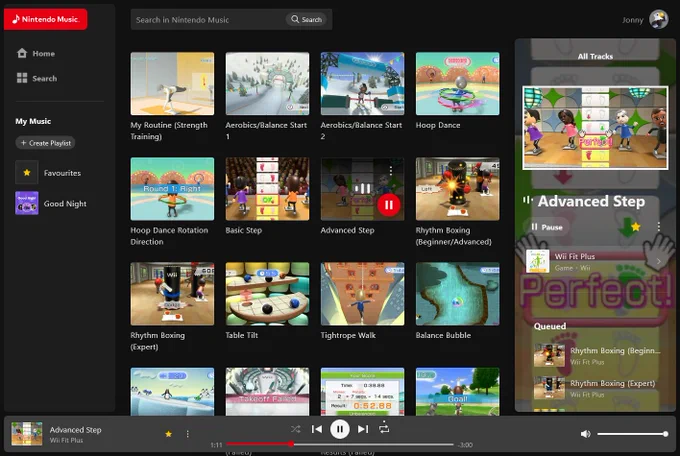The image size is (680, 456).
Task: Open the Home page in sidebar
Action: click(36, 53)
